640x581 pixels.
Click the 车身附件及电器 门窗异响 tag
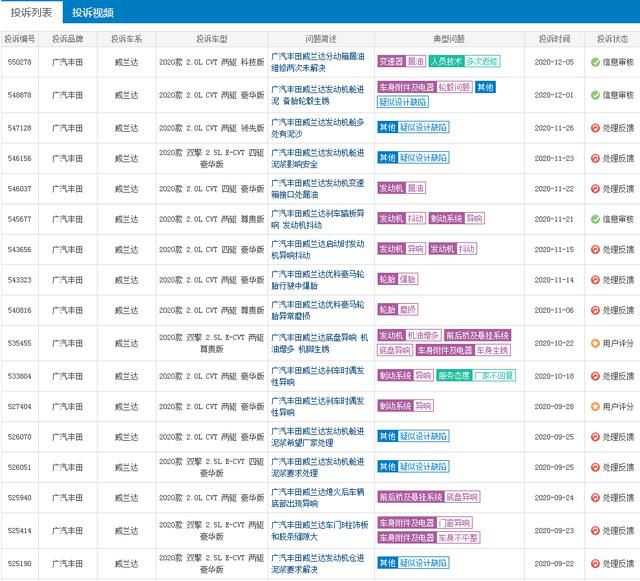click(x=425, y=523)
